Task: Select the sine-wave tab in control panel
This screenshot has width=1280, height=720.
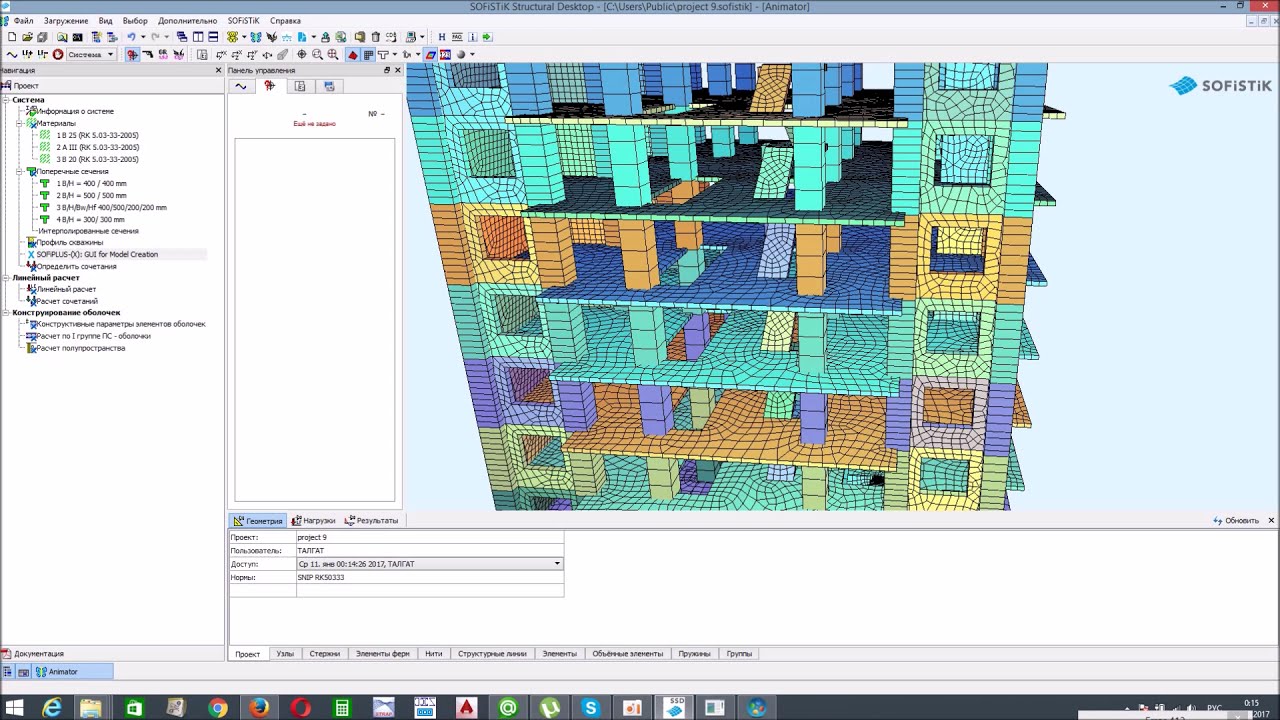Action: coord(241,86)
